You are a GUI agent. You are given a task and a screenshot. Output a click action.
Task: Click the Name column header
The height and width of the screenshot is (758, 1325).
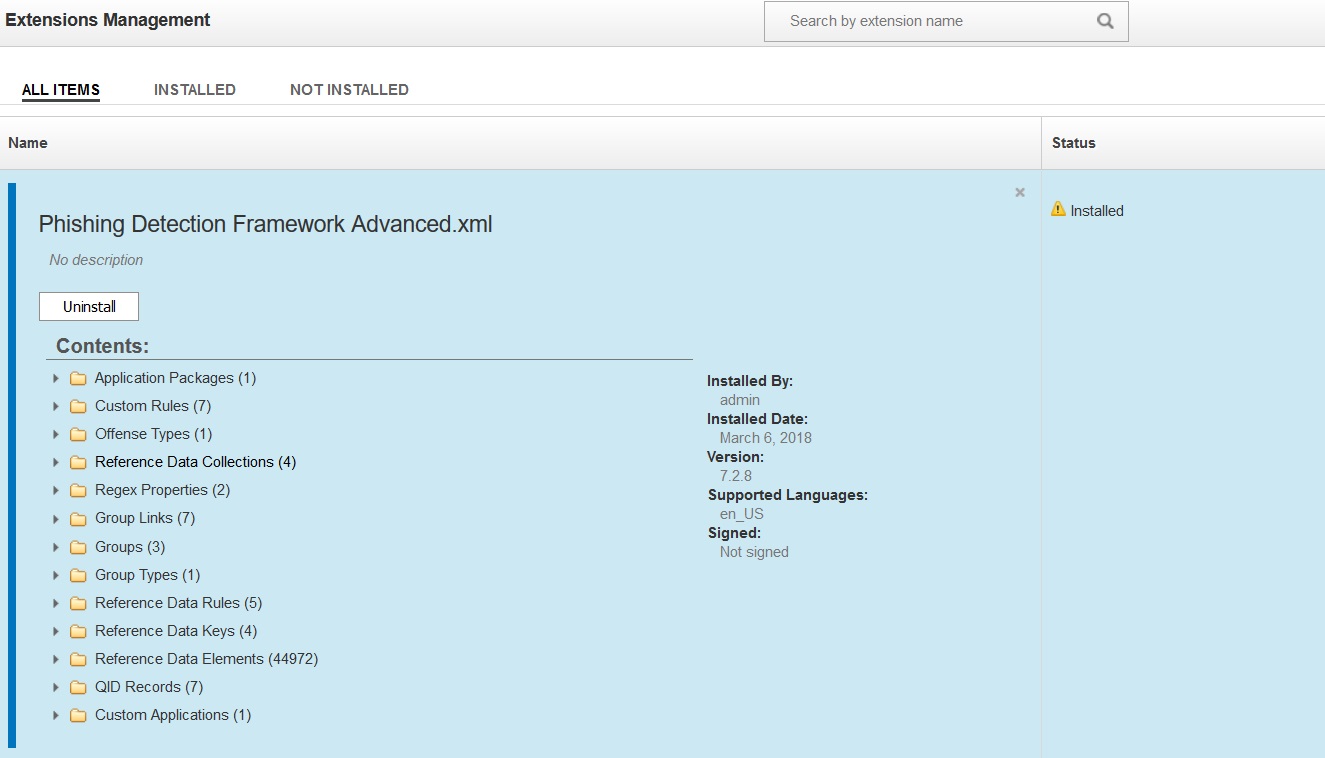[28, 143]
